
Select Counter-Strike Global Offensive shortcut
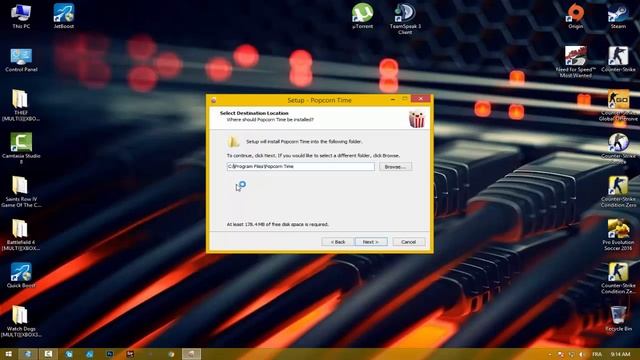point(618,105)
